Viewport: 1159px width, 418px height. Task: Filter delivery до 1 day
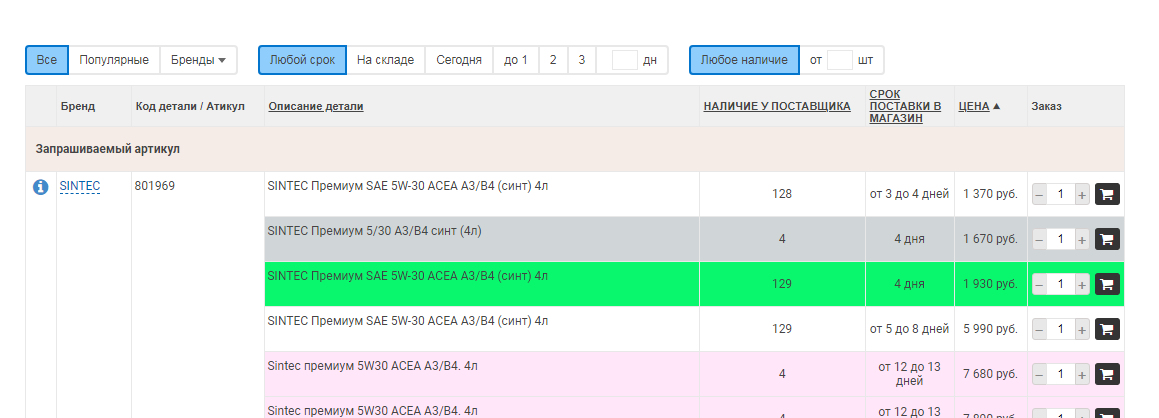[x=516, y=60]
